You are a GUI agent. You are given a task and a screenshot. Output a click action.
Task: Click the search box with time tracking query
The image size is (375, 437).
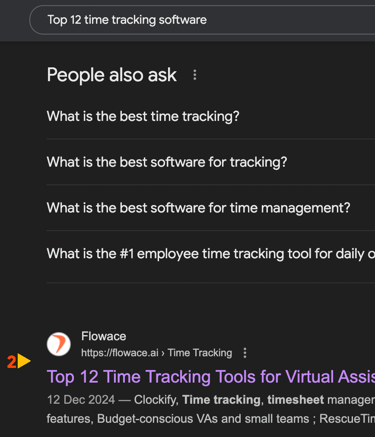(202, 20)
